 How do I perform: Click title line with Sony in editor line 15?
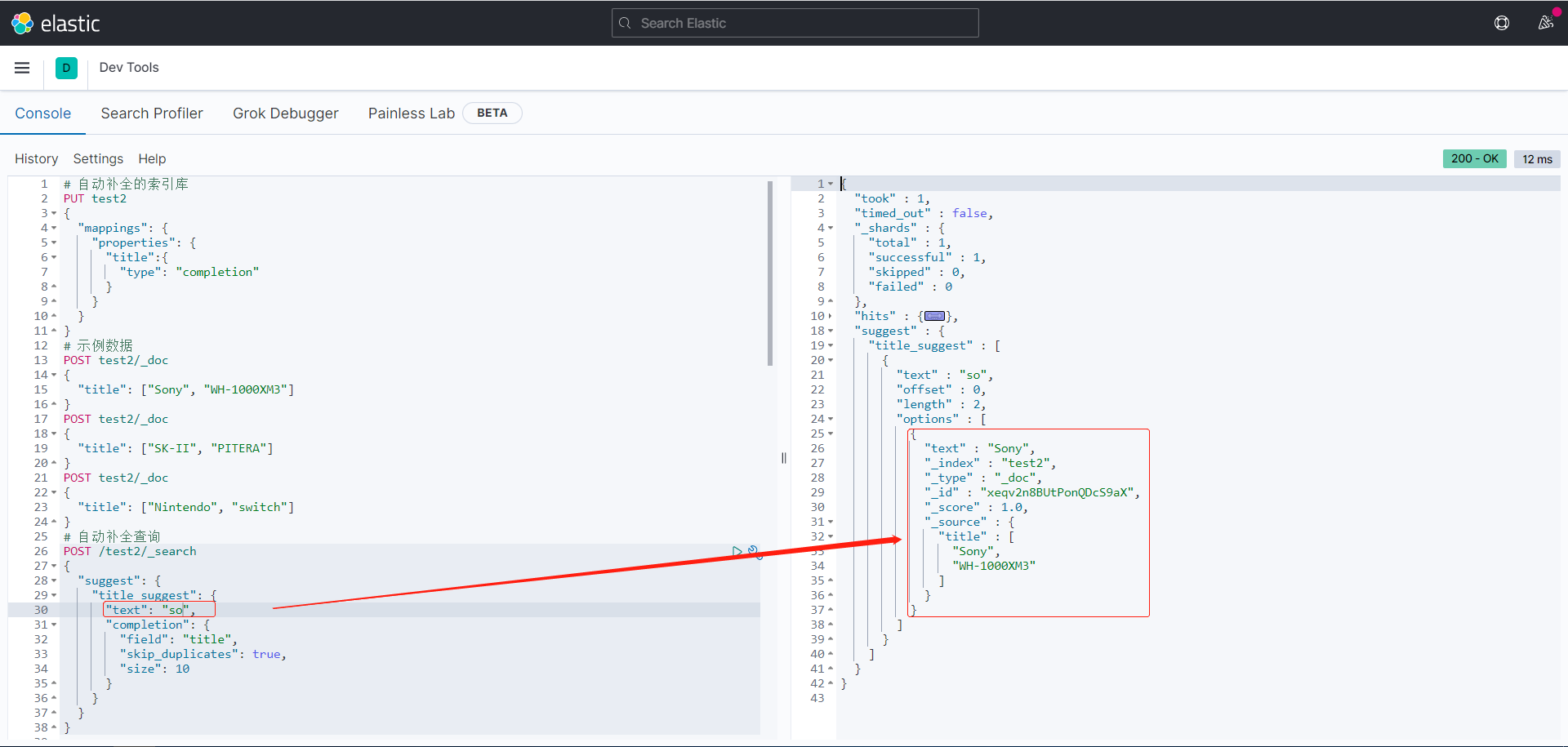[x=186, y=389]
